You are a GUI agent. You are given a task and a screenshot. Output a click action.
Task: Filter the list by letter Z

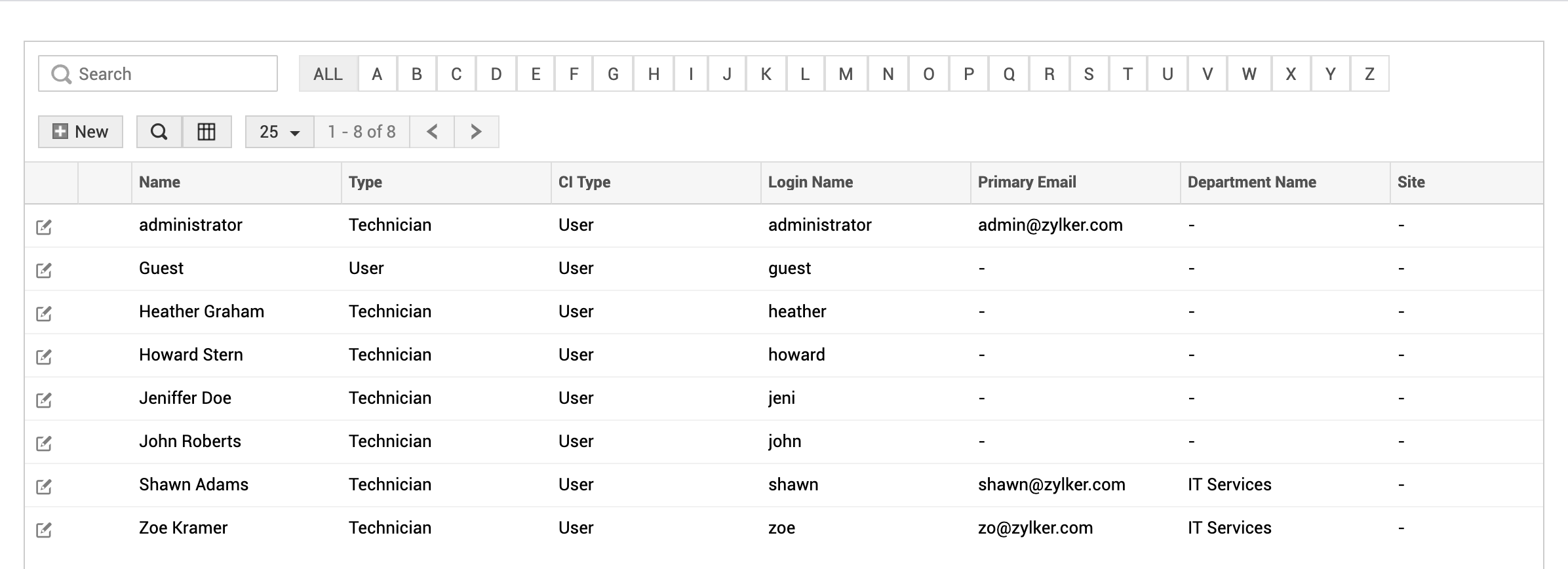(x=1369, y=74)
